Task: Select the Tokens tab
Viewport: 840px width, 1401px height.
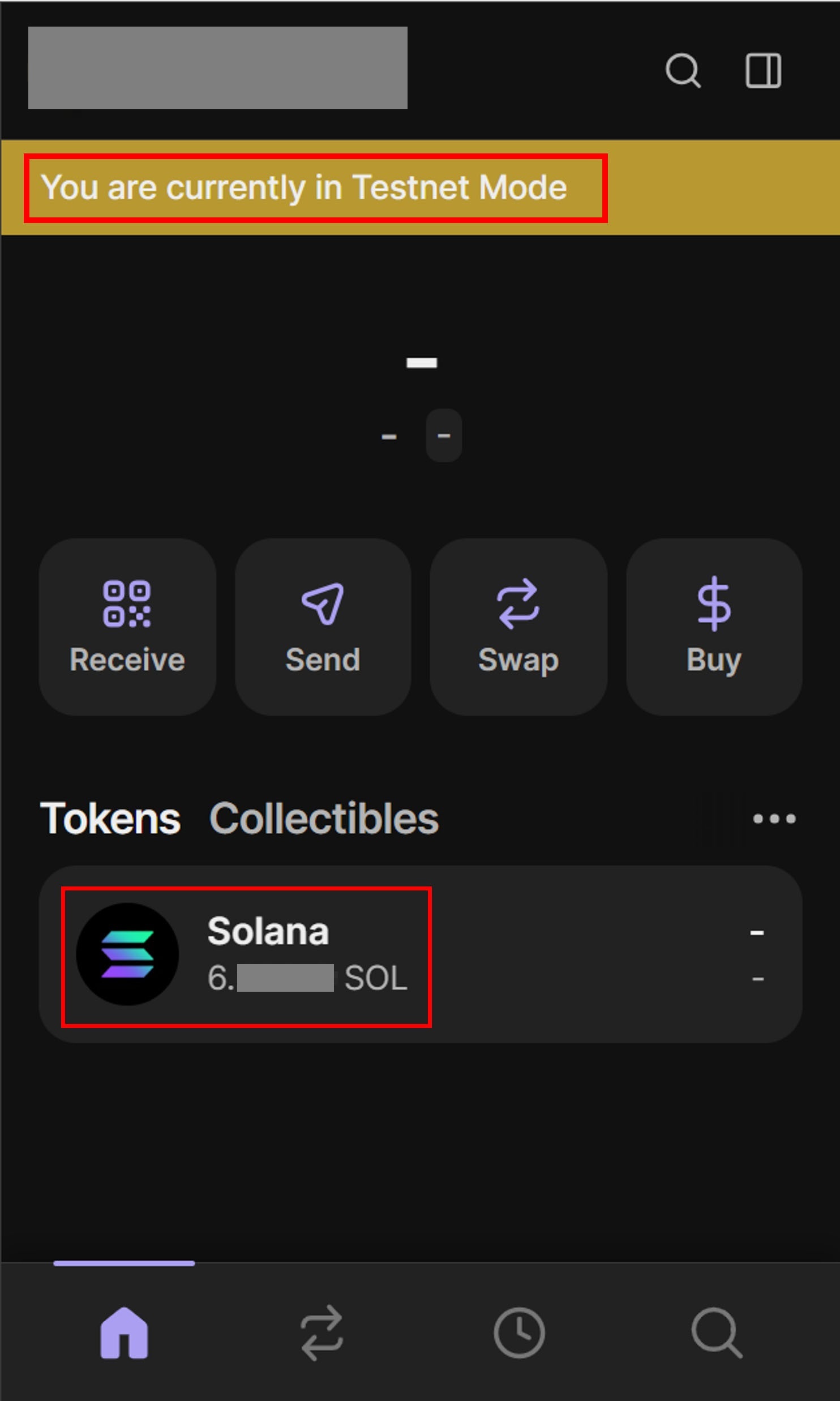Action: click(110, 819)
